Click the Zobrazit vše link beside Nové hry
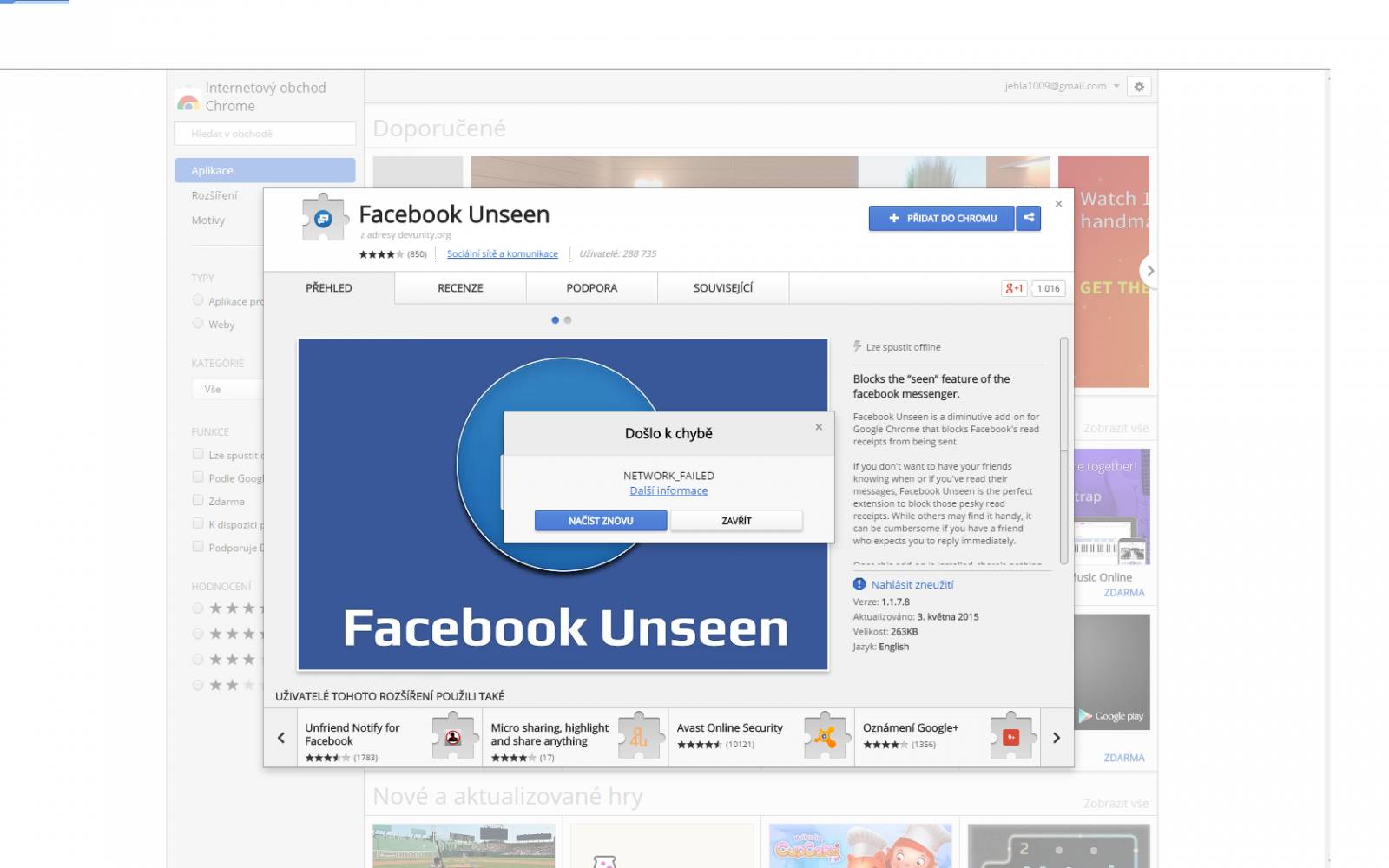This screenshot has height=868, width=1389. pos(1116,804)
